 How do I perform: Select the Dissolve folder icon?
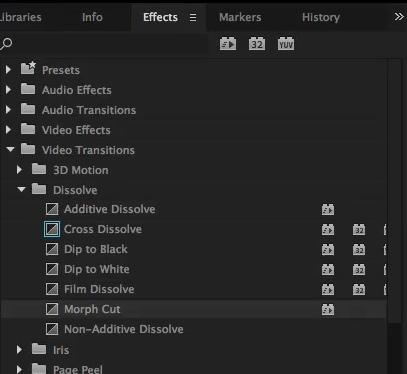(39, 189)
